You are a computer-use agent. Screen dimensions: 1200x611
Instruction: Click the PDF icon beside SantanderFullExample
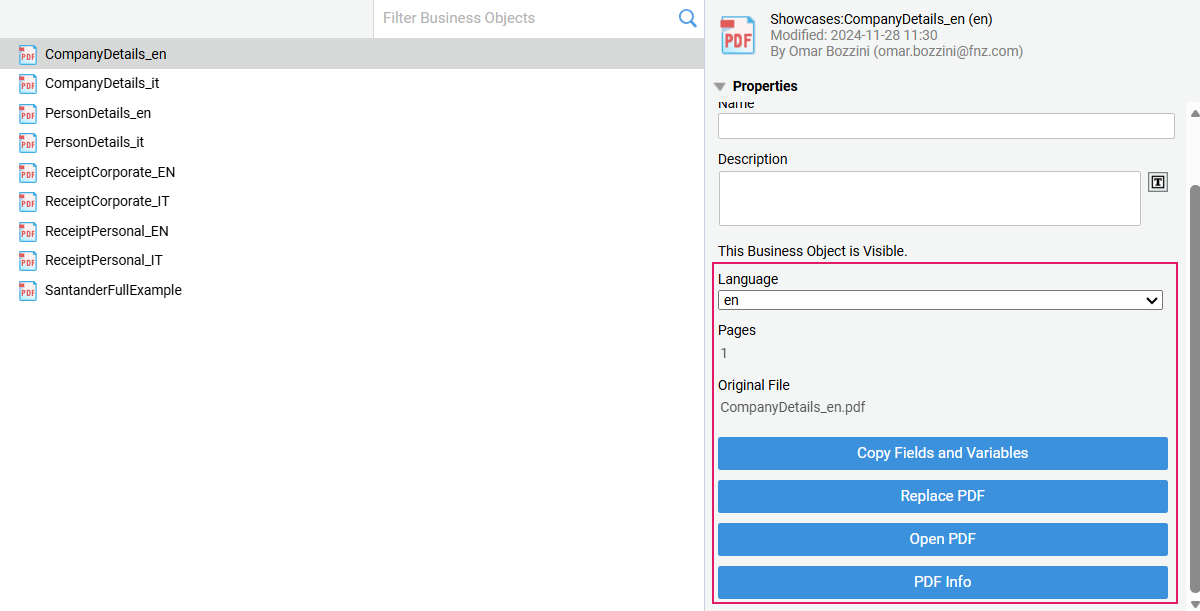28,291
